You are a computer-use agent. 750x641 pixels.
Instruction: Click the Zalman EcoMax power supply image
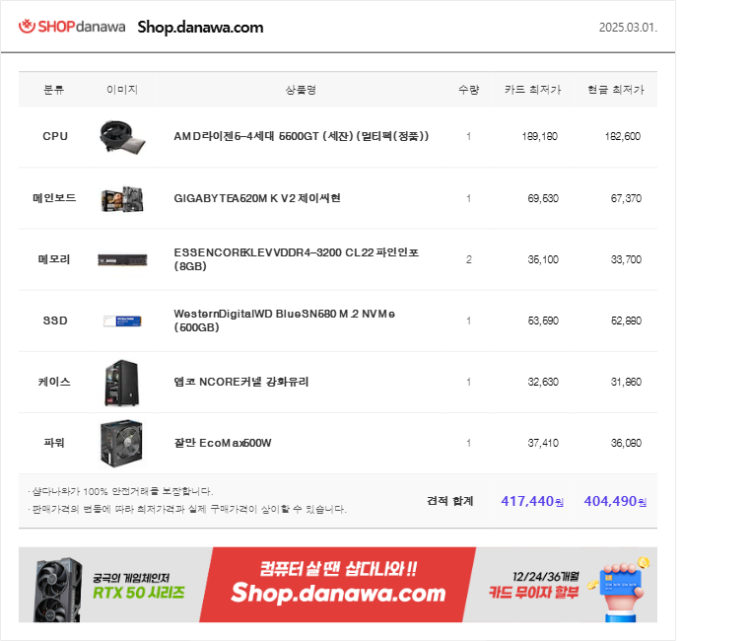pyautogui.click(x=121, y=443)
